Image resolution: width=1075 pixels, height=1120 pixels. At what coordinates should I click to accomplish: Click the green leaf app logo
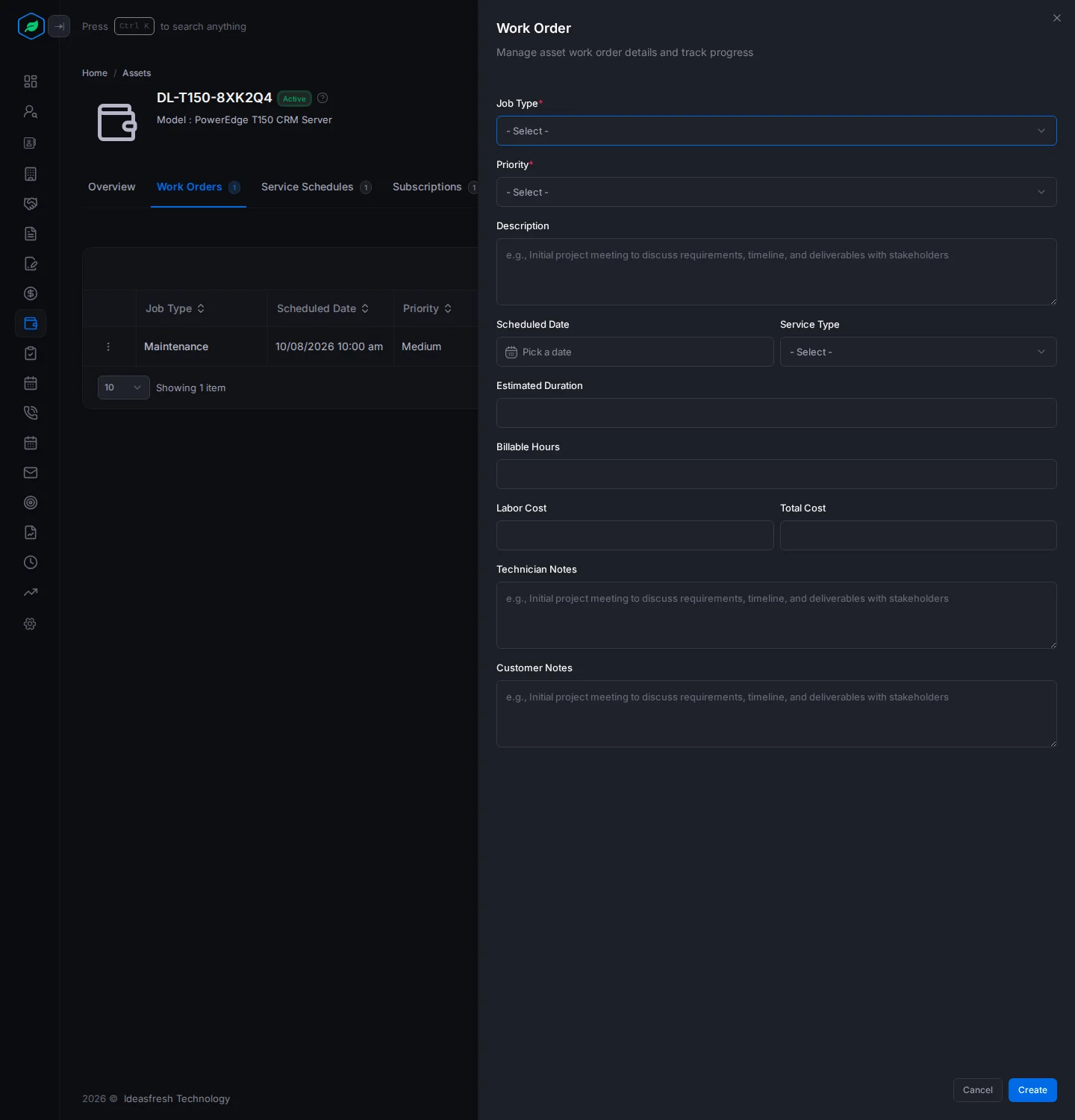(x=31, y=26)
